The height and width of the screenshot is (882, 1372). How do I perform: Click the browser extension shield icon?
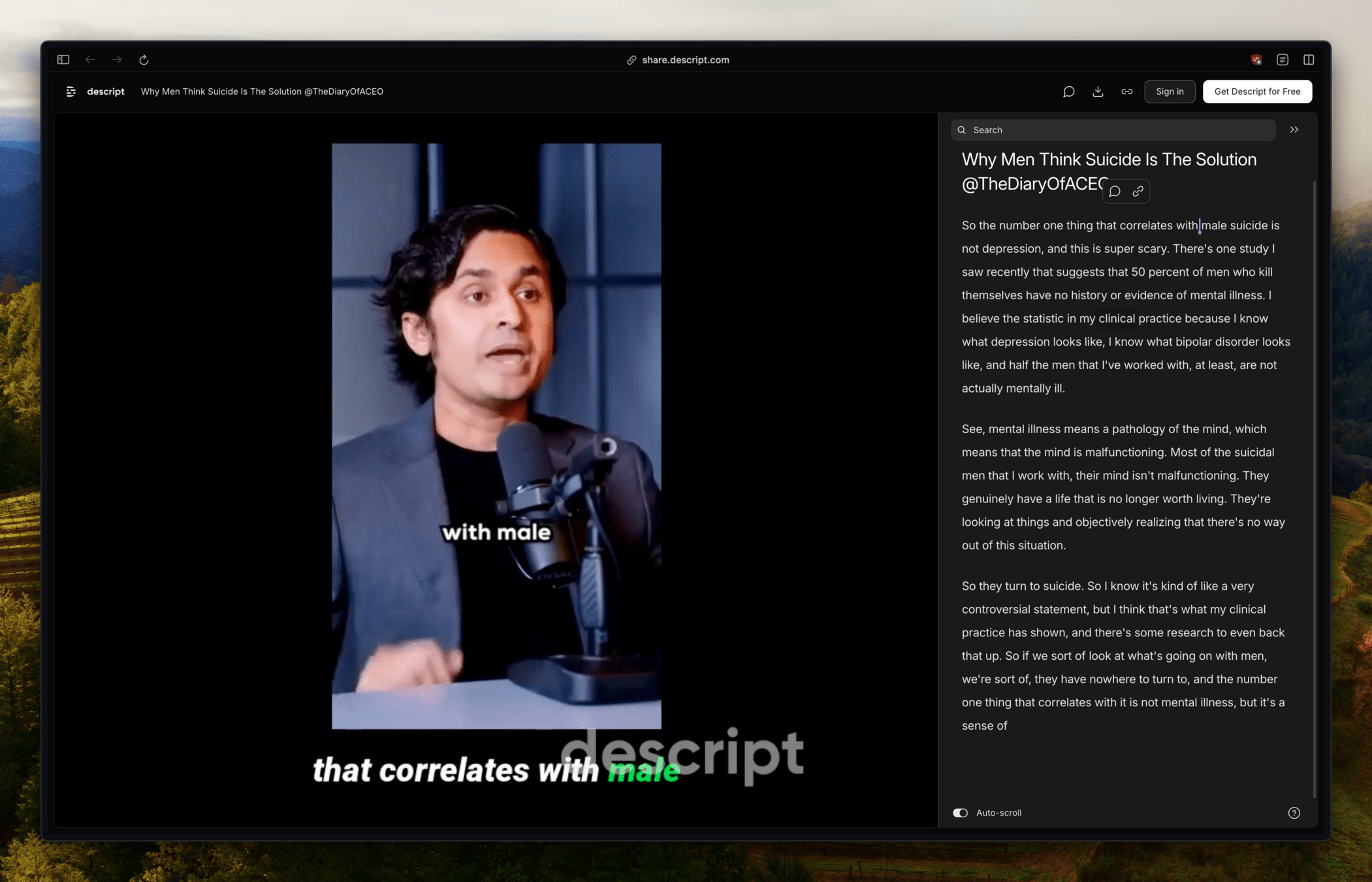pyautogui.click(x=1256, y=59)
